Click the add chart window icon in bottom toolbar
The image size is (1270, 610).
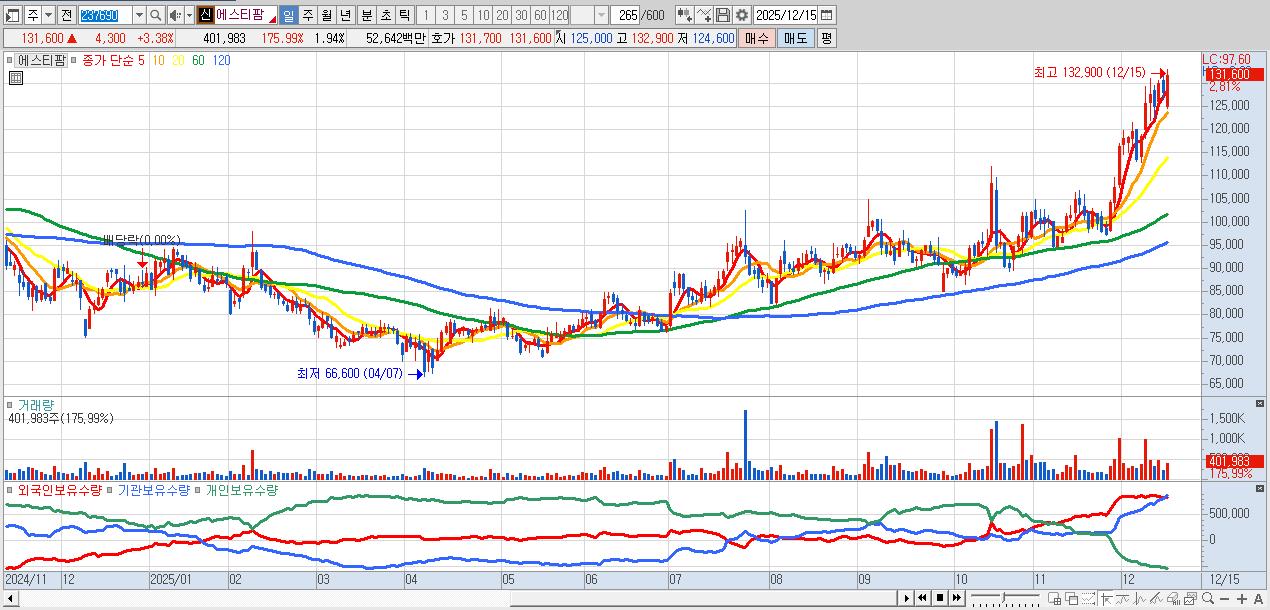1055,598
